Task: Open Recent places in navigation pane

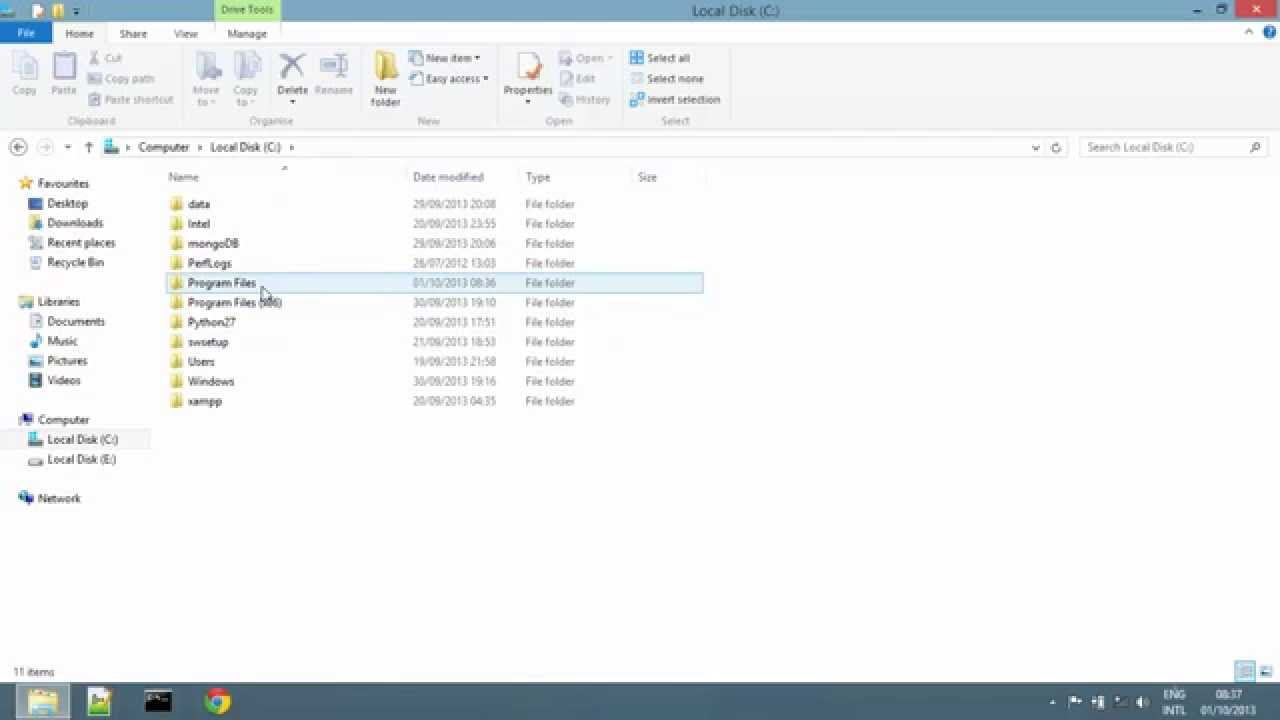Action: coord(81,243)
